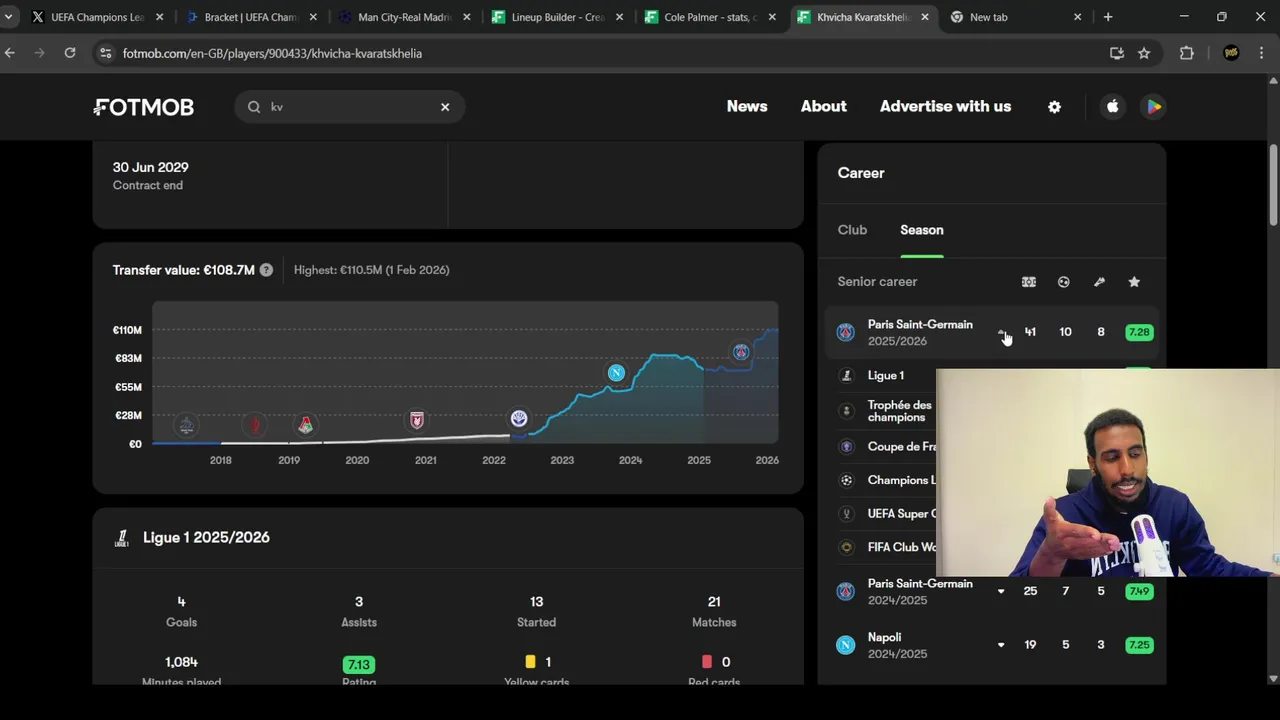1280x720 pixels.
Task: Open the Apple App Store icon
Action: (1112, 107)
